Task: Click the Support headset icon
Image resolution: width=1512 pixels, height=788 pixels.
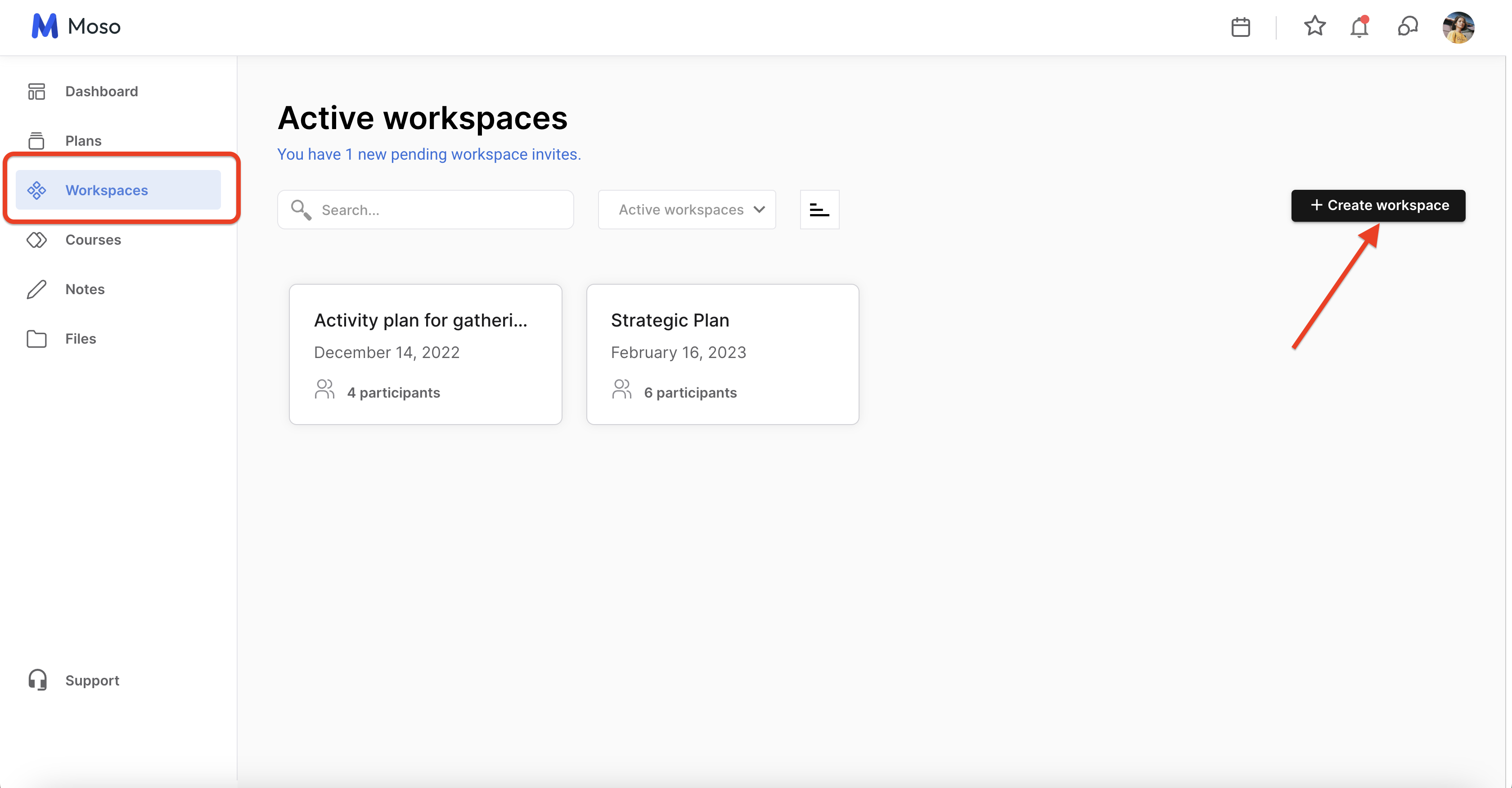Action: 37,680
